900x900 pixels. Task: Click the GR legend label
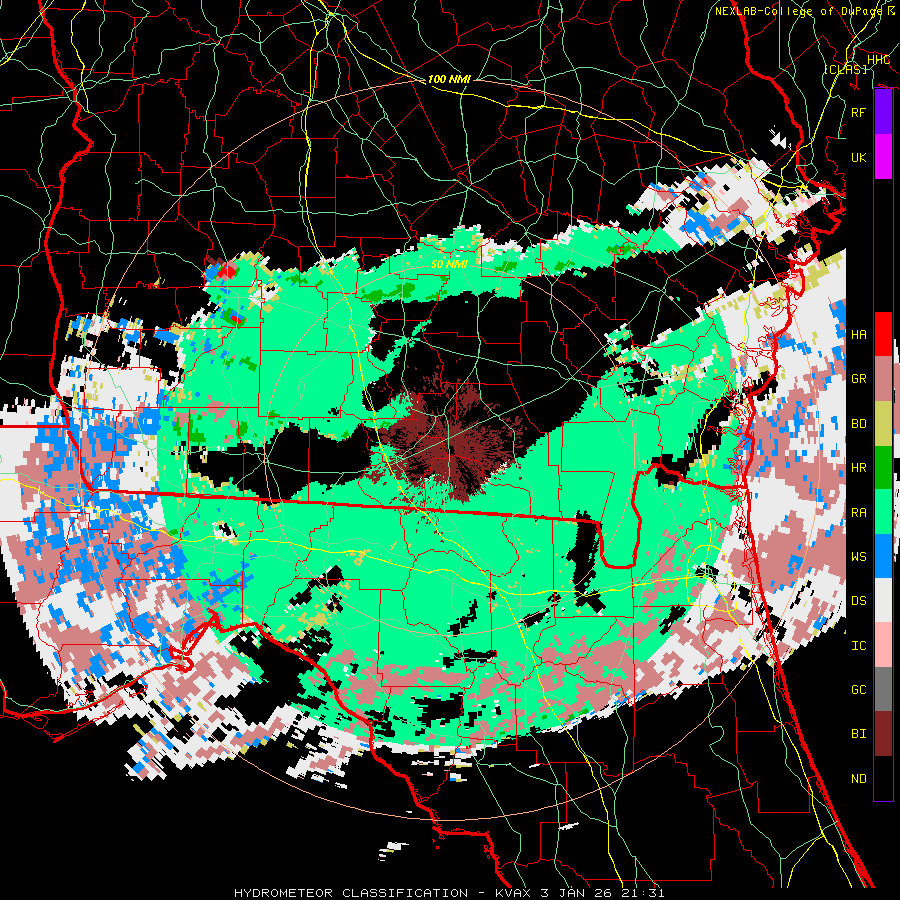(x=859, y=379)
